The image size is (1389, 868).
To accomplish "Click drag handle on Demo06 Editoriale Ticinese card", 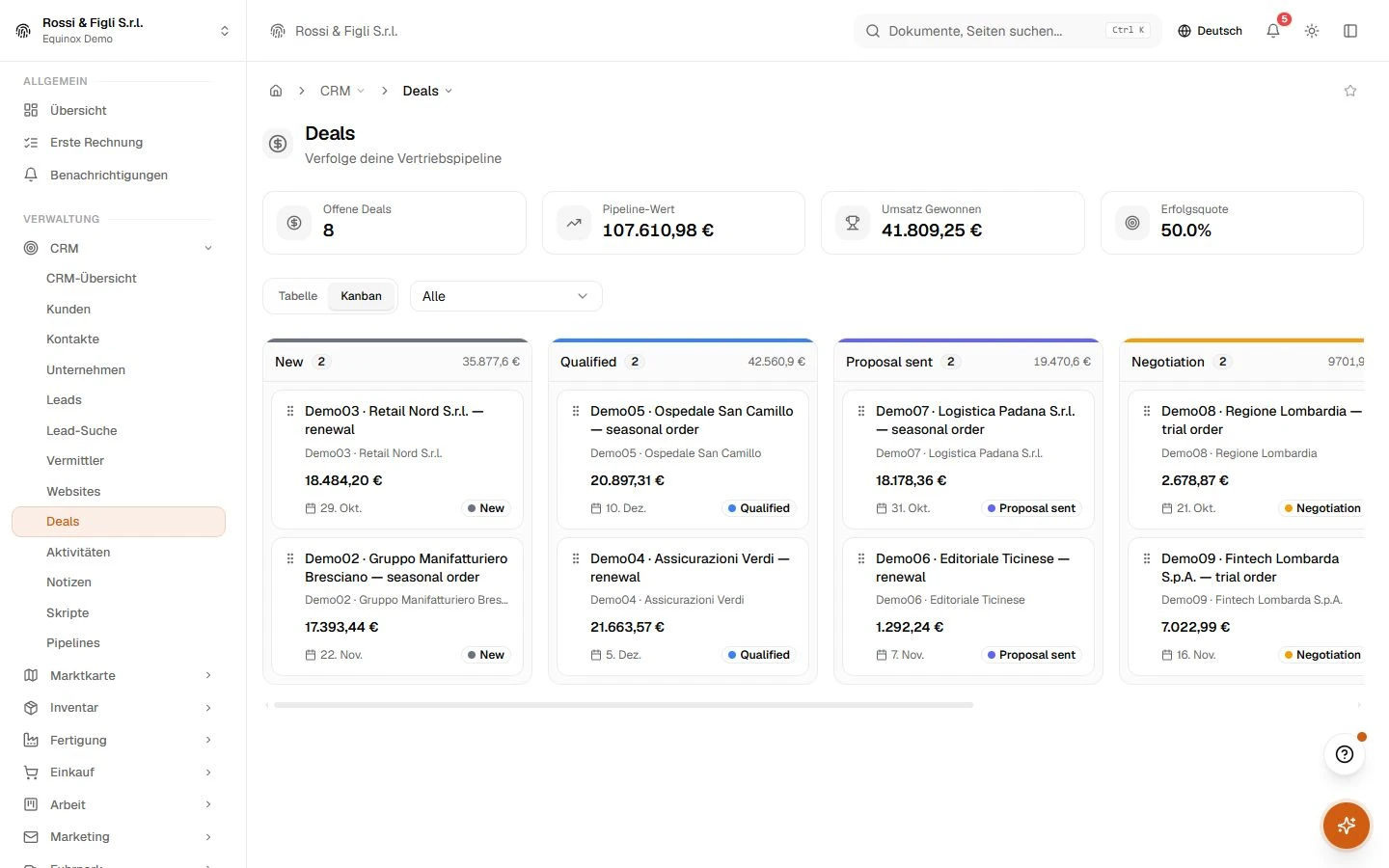I will tap(861, 558).
